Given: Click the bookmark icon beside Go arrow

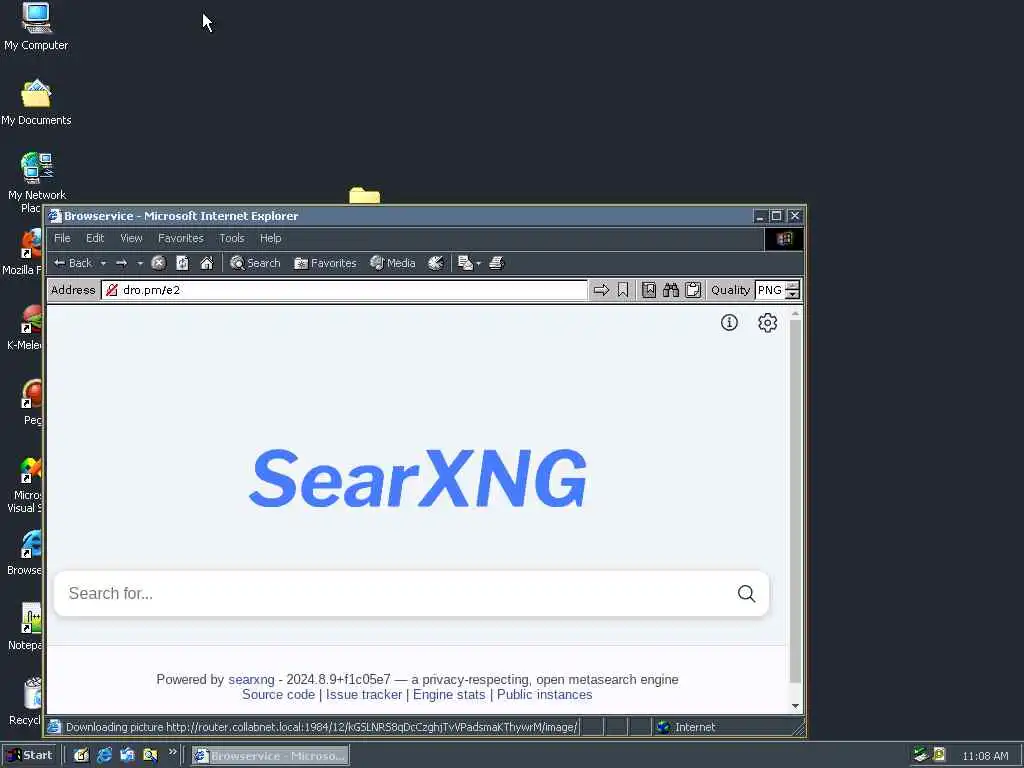Looking at the screenshot, I should pyautogui.click(x=623, y=290).
